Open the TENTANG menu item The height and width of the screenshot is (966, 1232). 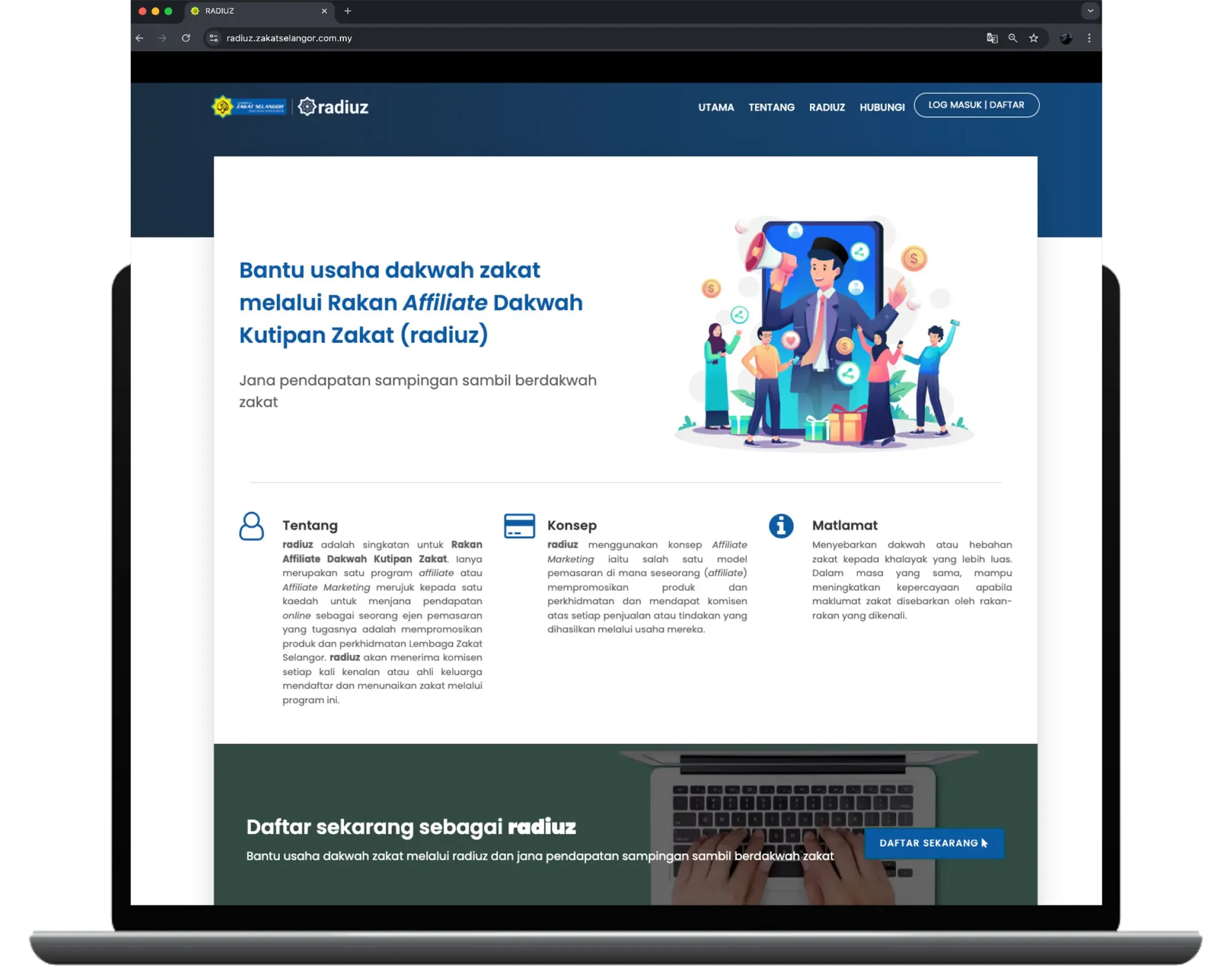pyautogui.click(x=771, y=107)
